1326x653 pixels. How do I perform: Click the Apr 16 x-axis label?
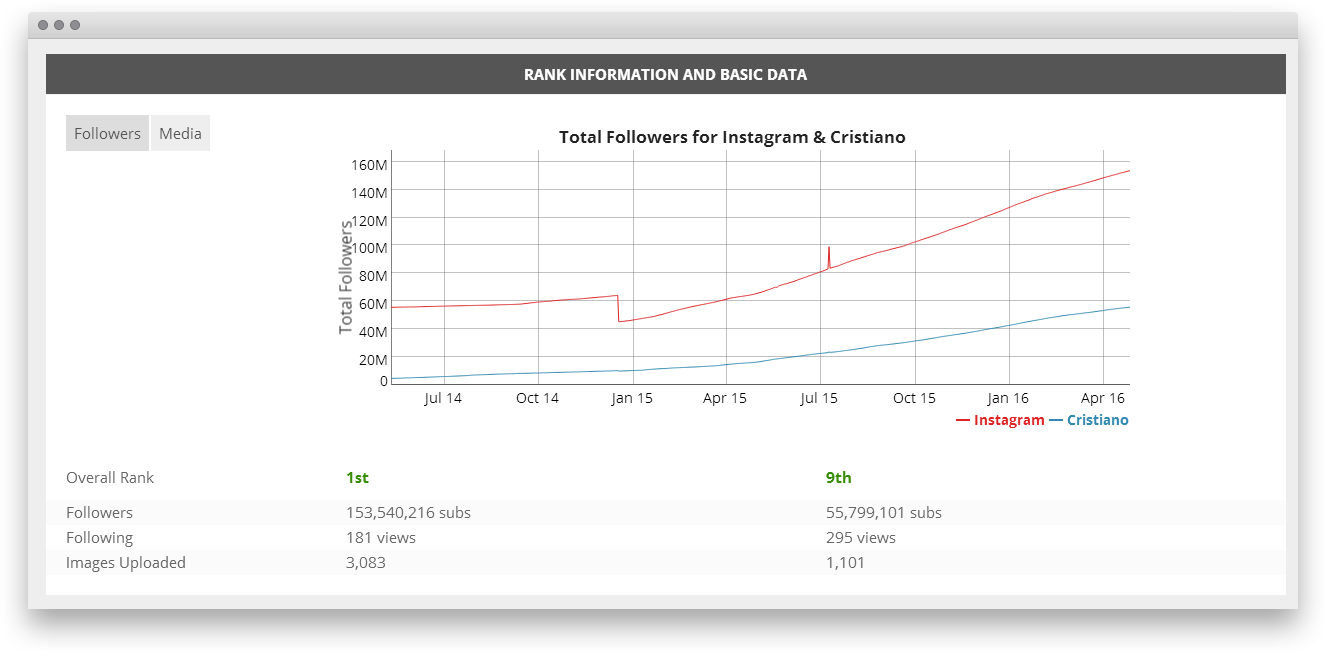point(1103,398)
